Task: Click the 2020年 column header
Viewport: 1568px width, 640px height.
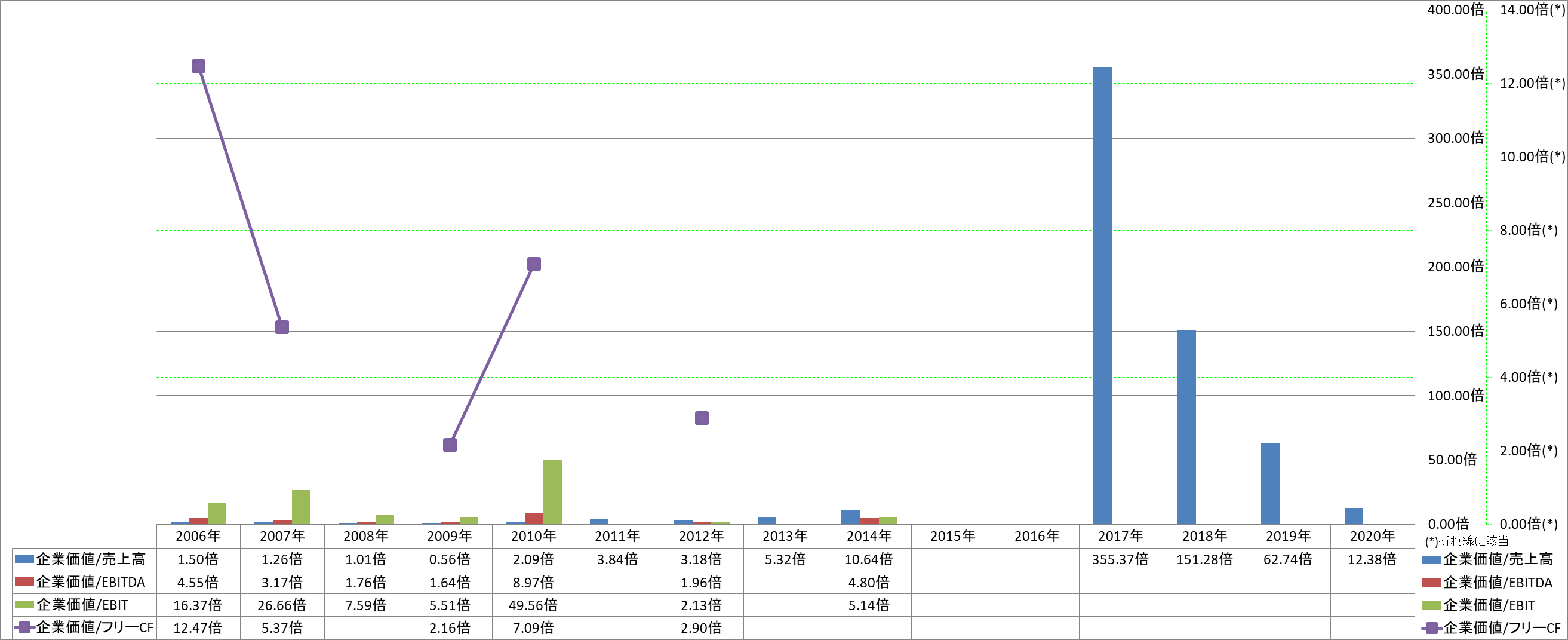Action: [x=1373, y=536]
